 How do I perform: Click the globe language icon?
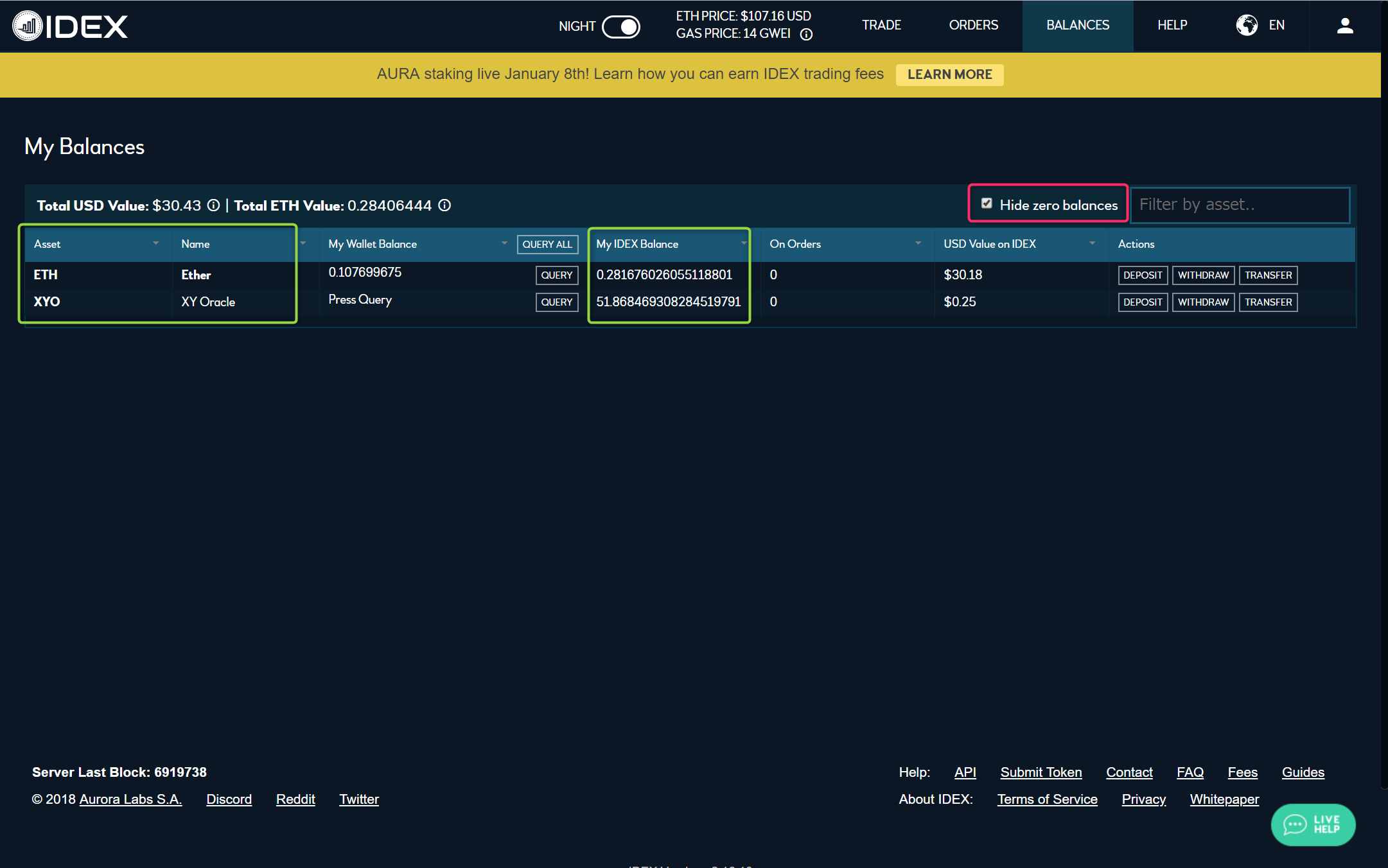click(x=1247, y=25)
